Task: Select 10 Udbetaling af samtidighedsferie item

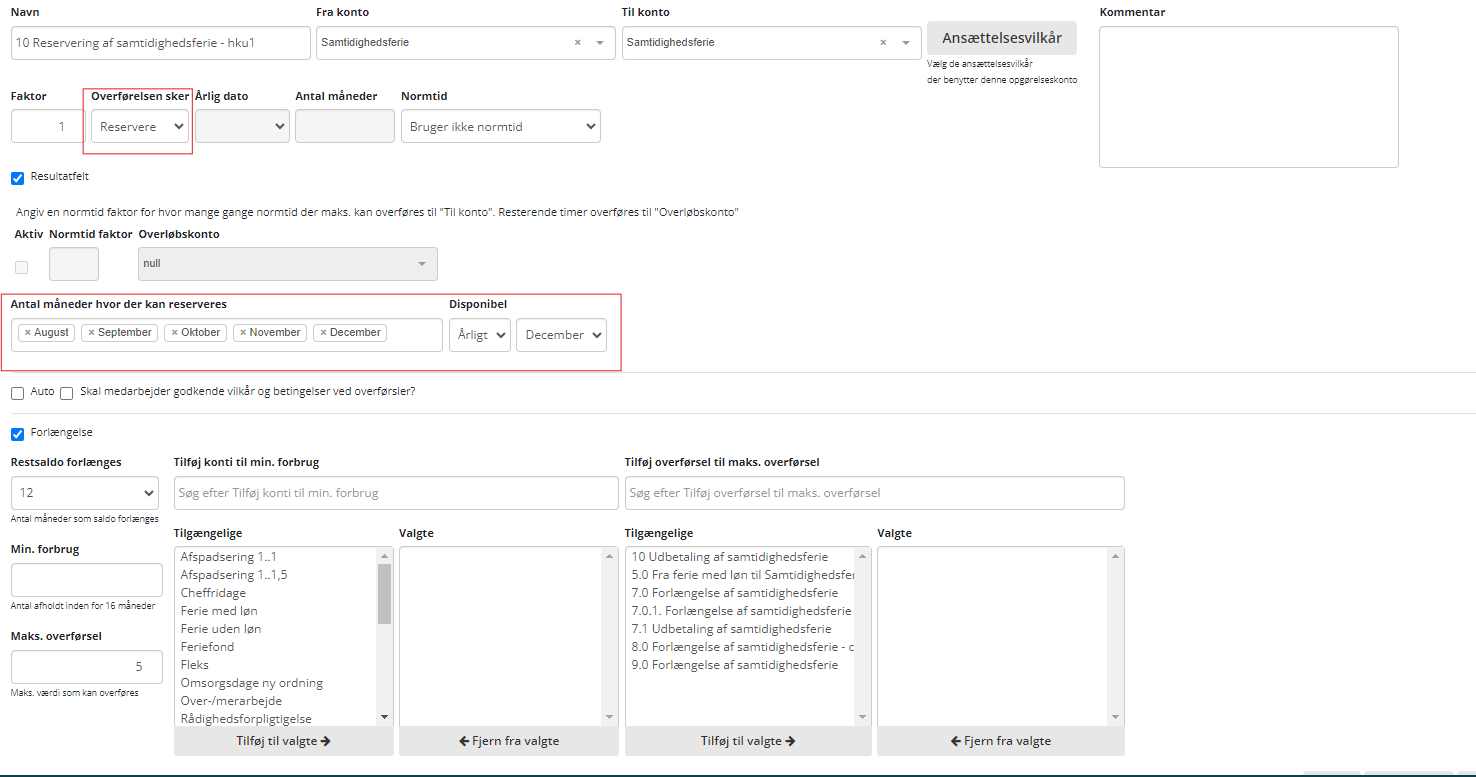Action: (729, 557)
